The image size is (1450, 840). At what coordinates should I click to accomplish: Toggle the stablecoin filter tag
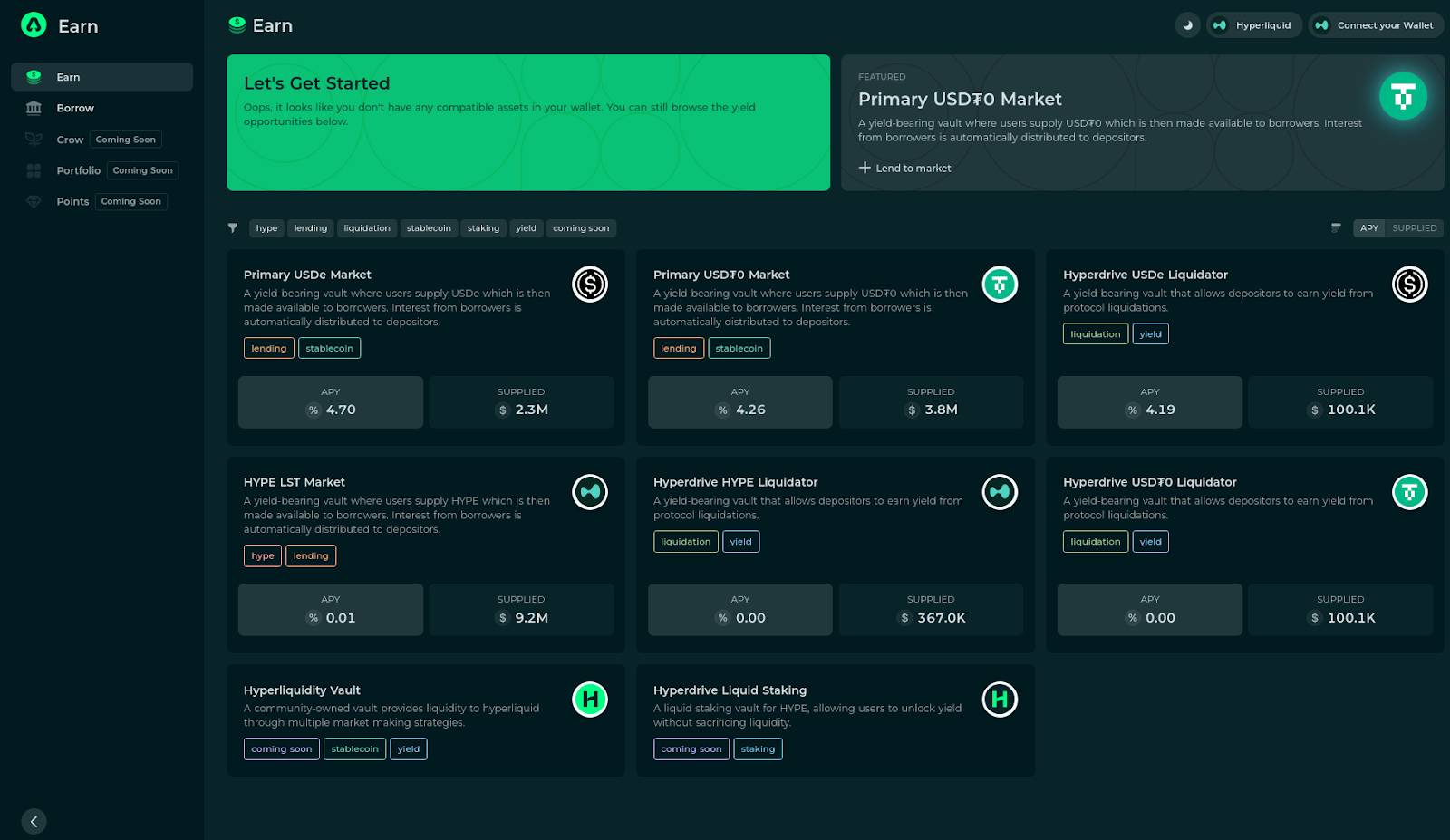429,228
